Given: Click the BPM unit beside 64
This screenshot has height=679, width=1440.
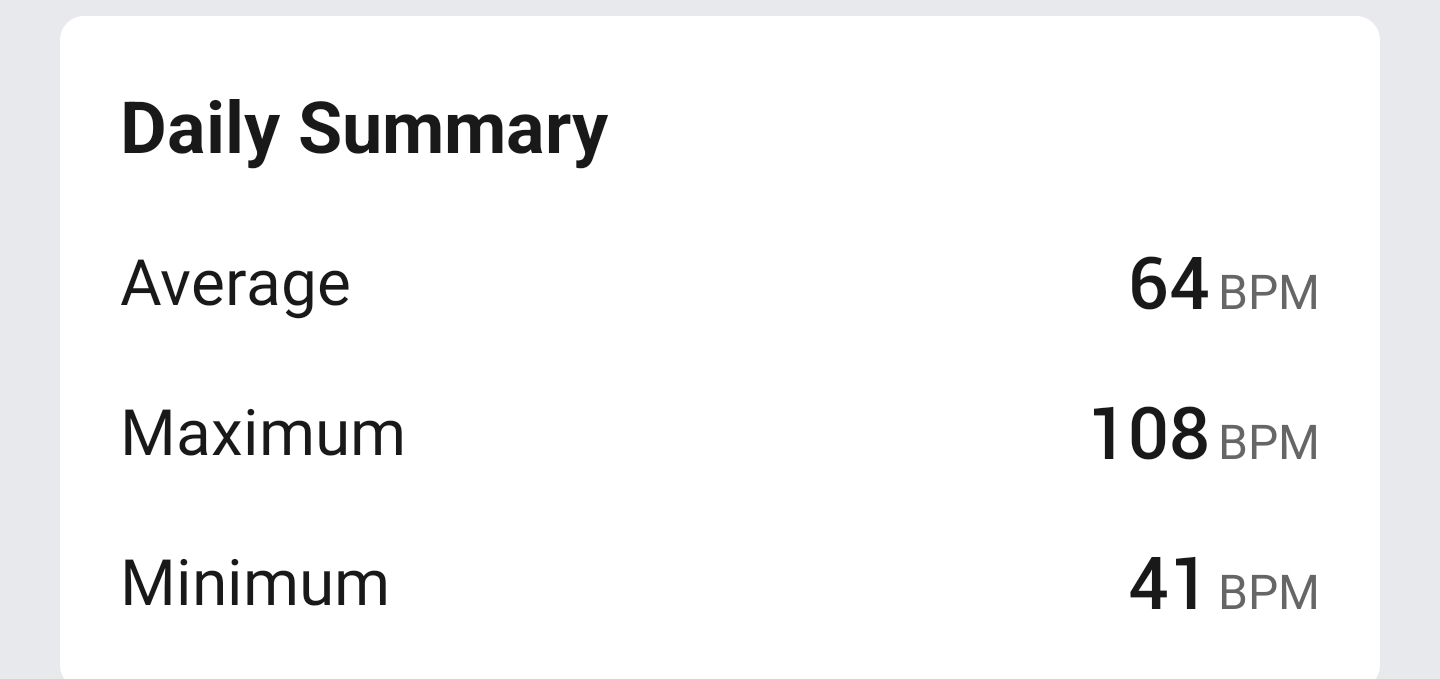Looking at the screenshot, I should coord(1268,293).
